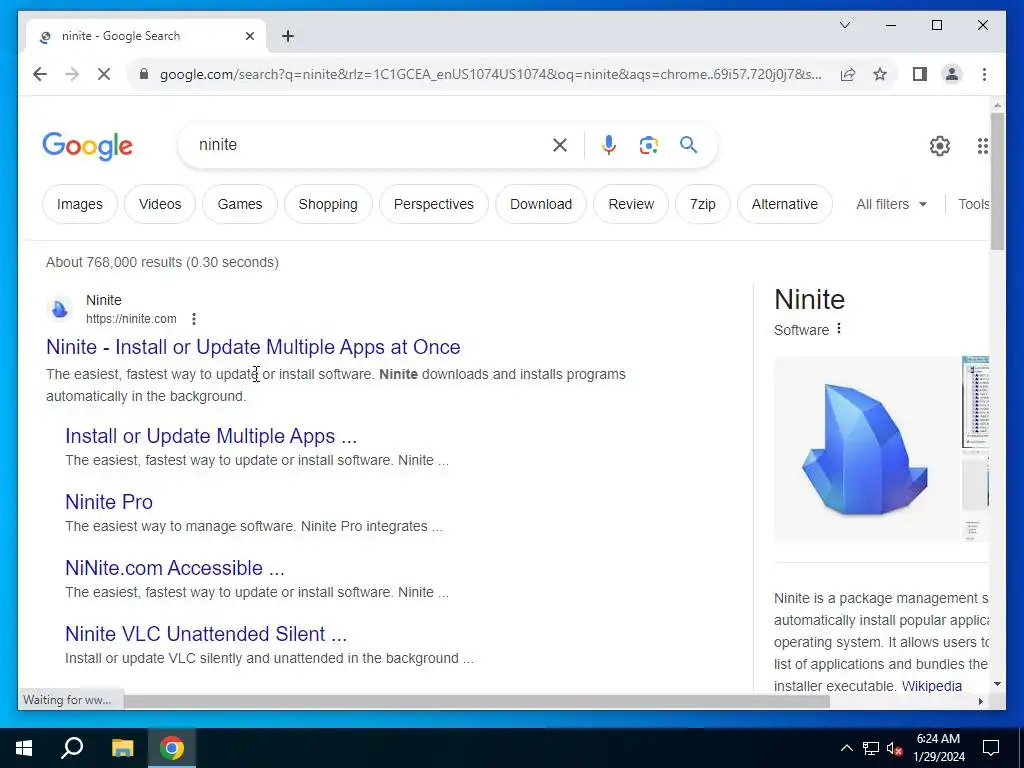Select the Images filter
This screenshot has height=768, width=1024.
pyautogui.click(x=80, y=204)
